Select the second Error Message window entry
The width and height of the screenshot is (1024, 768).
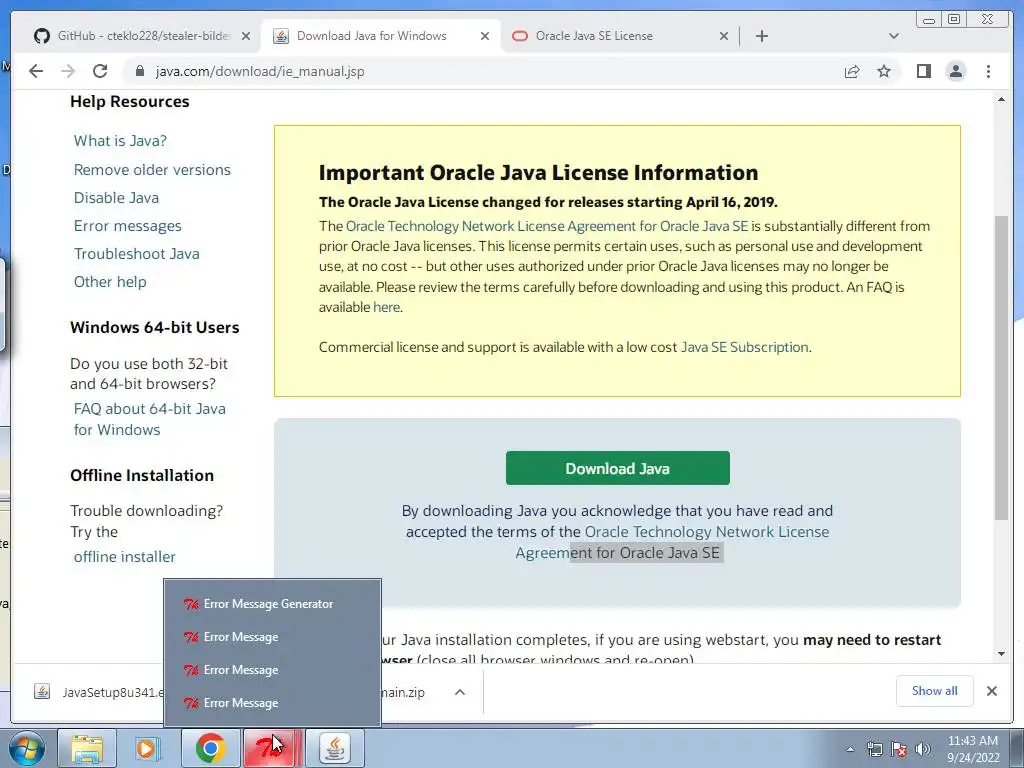(272, 669)
